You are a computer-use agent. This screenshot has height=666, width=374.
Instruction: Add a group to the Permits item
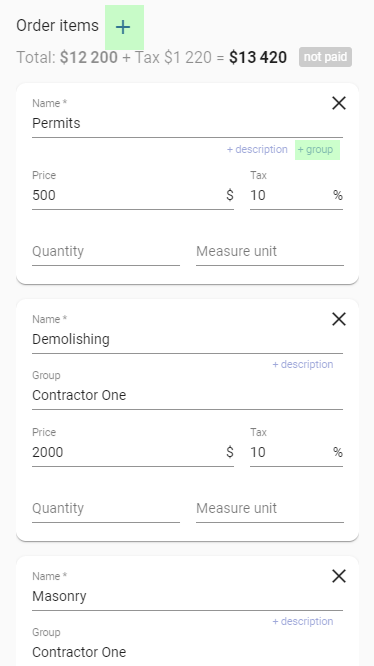(318, 150)
